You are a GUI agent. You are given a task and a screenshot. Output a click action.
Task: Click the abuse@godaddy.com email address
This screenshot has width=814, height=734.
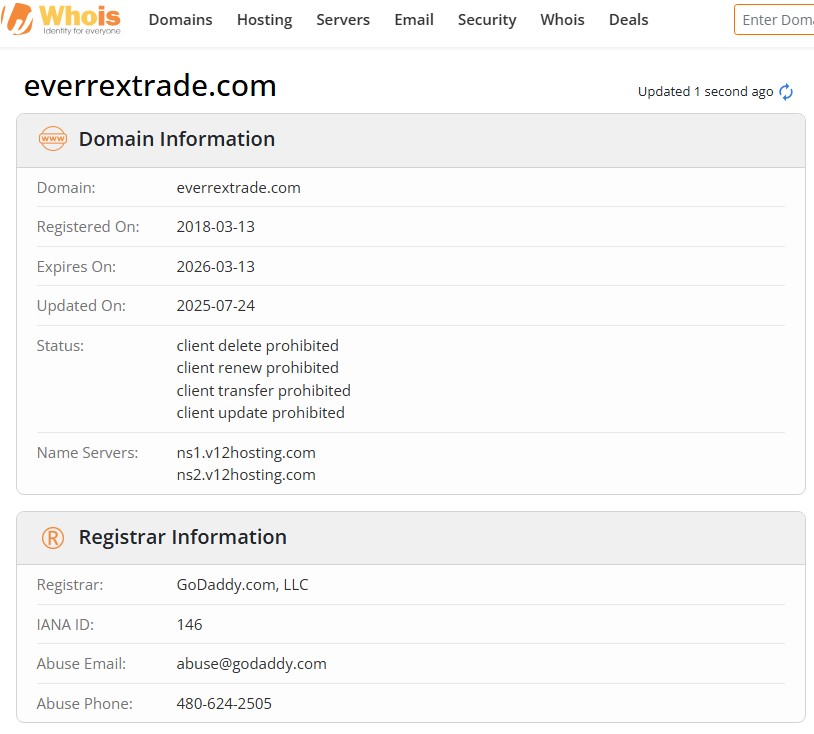pos(251,663)
